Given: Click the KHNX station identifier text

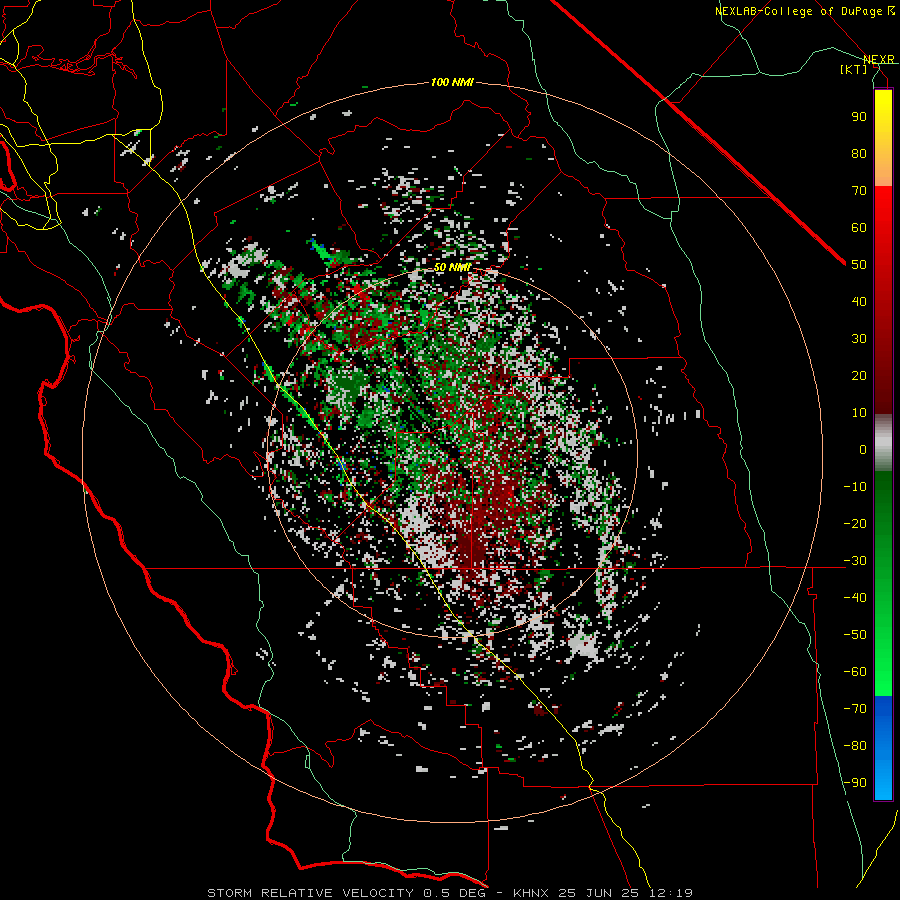Looking at the screenshot, I should click(531, 893).
